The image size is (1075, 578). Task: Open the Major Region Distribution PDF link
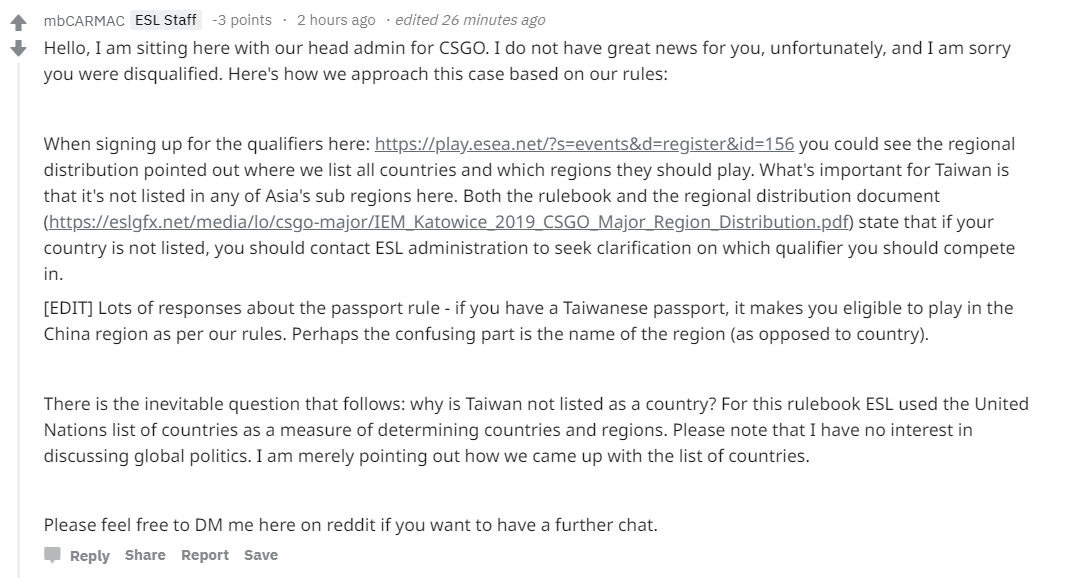click(449, 221)
